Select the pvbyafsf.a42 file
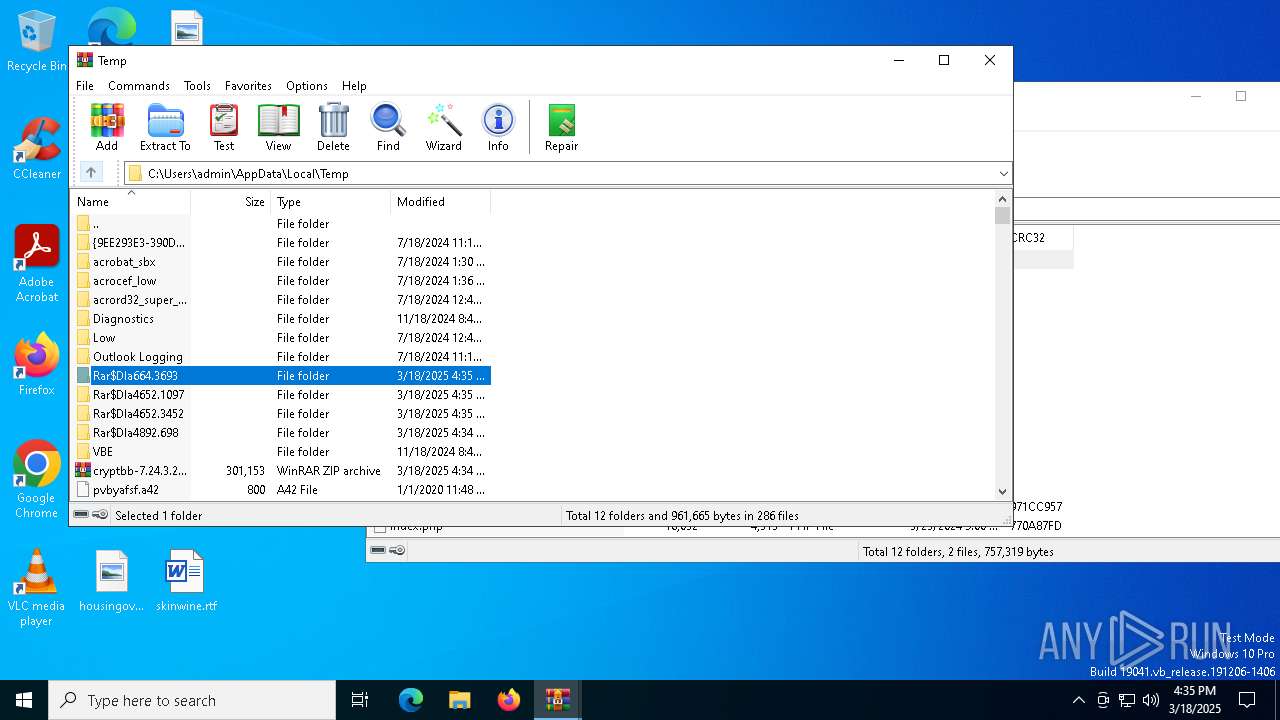 pos(282,490)
